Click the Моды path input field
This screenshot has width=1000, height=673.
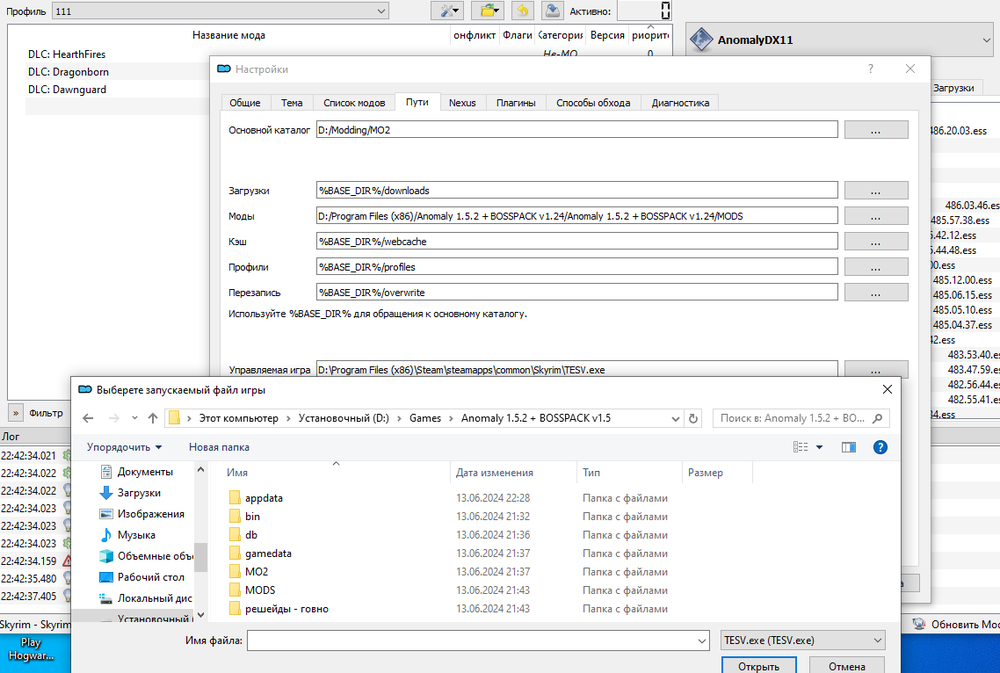tap(577, 216)
